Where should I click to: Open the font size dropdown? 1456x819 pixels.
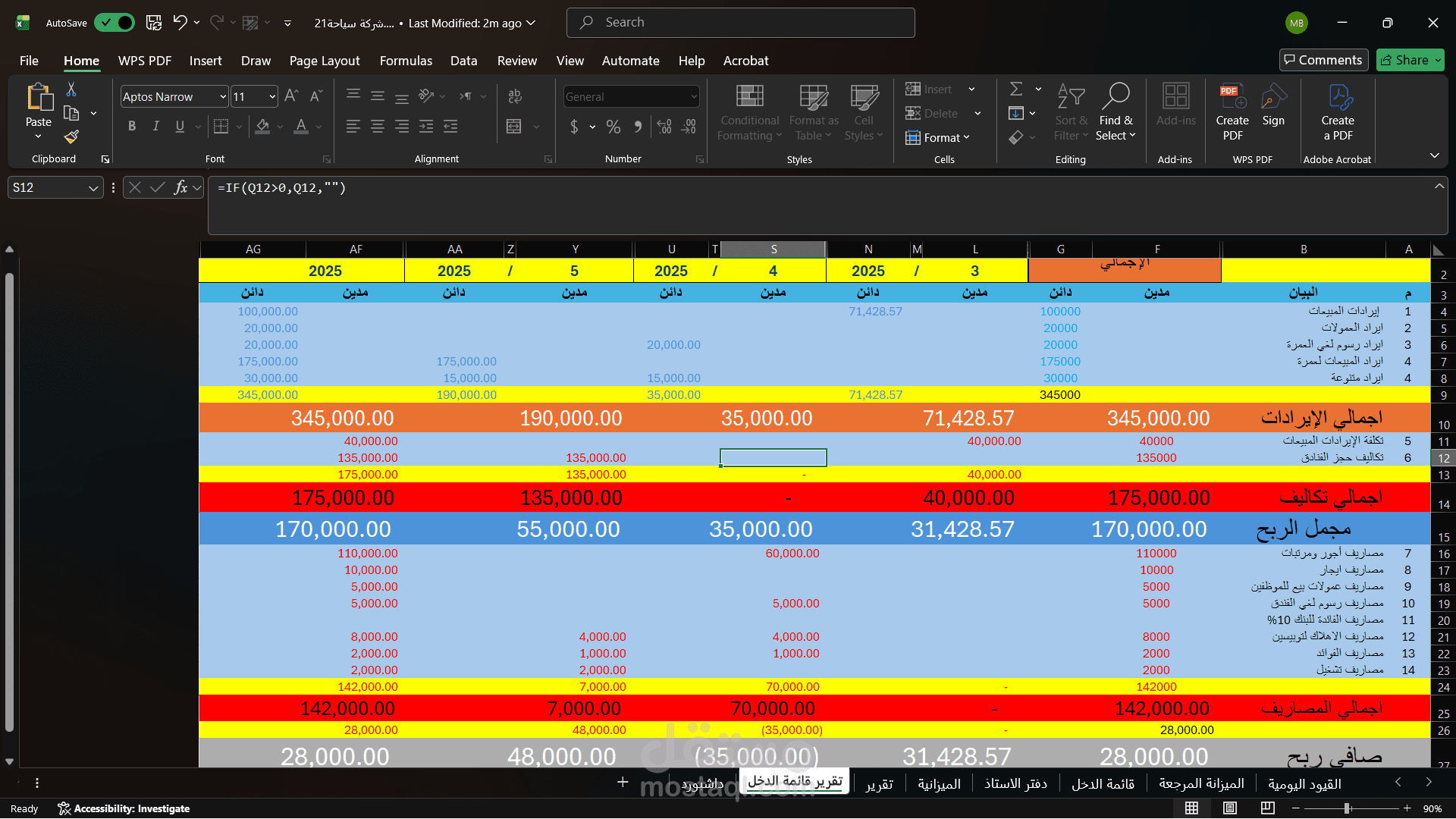tap(272, 96)
